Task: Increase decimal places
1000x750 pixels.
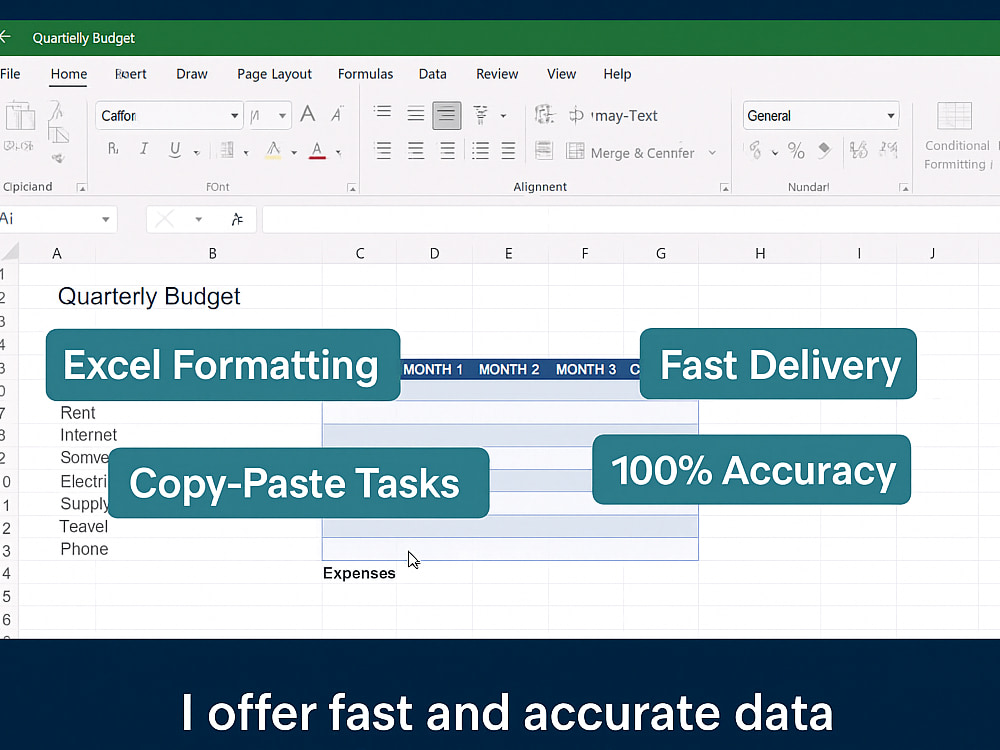Action: pyautogui.click(x=858, y=151)
